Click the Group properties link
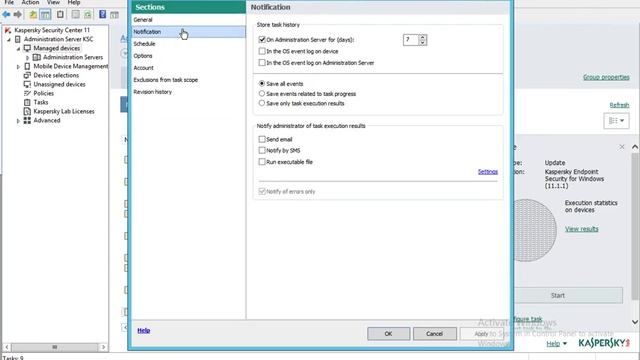 [606, 77]
